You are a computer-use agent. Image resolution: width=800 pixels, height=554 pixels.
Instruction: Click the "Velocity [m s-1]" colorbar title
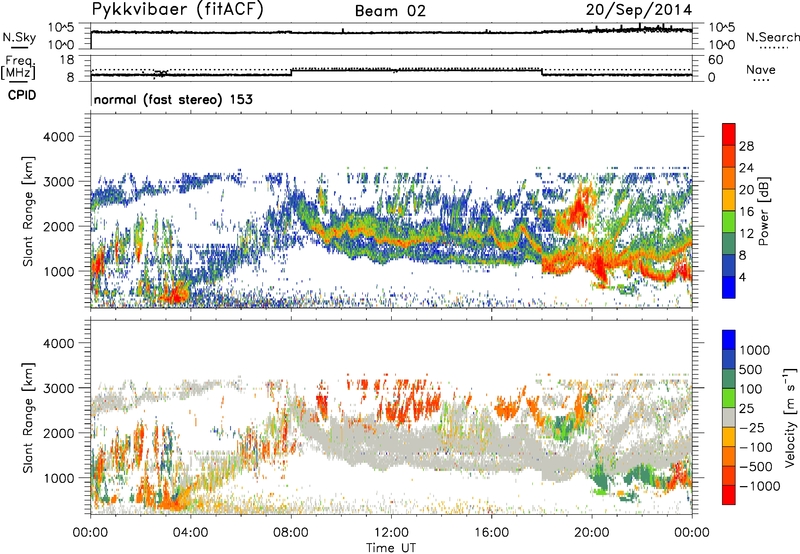click(790, 417)
